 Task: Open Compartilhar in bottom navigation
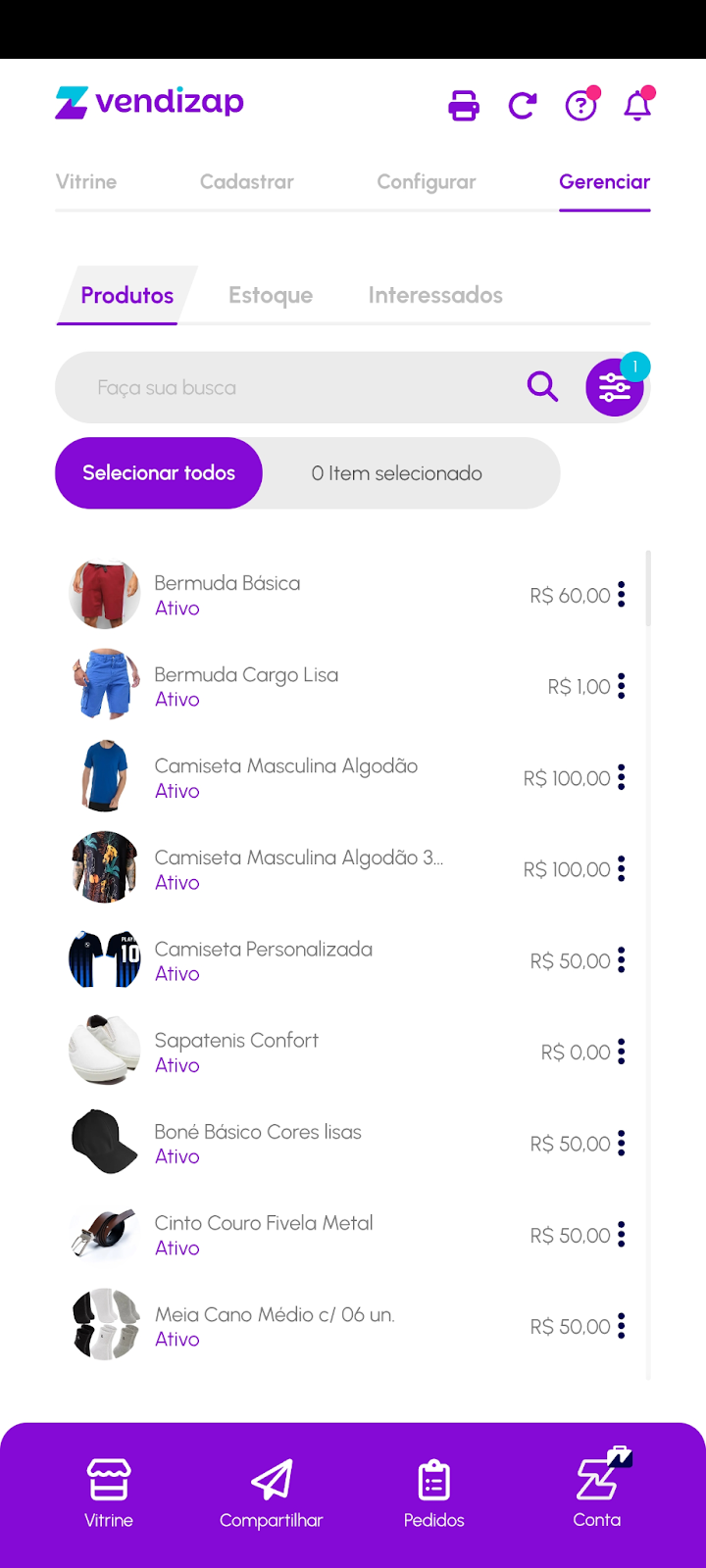pyautogui.click(x=272, y=1493)
